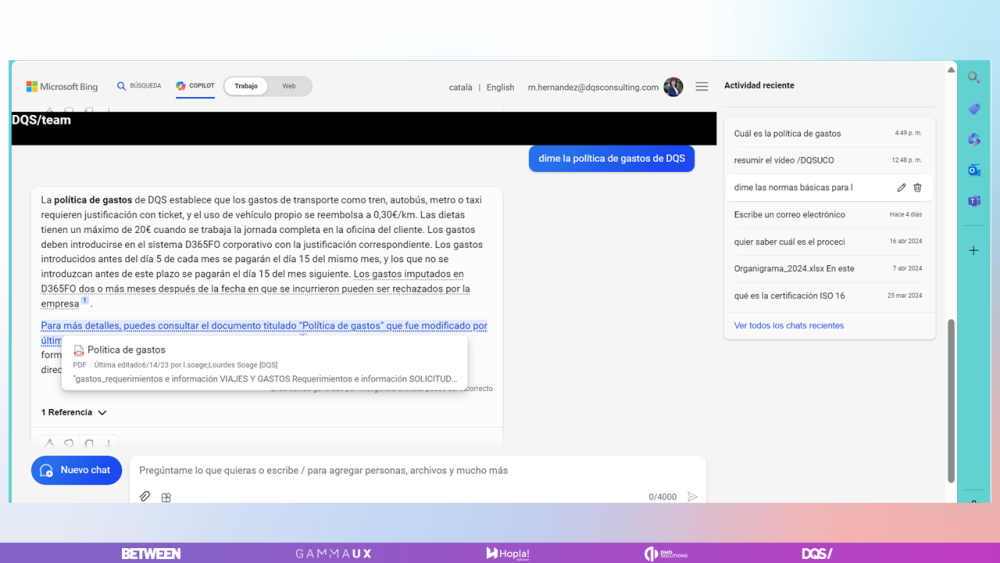
Task: Open the hamburger menu
Action: [x=702, y=87]
